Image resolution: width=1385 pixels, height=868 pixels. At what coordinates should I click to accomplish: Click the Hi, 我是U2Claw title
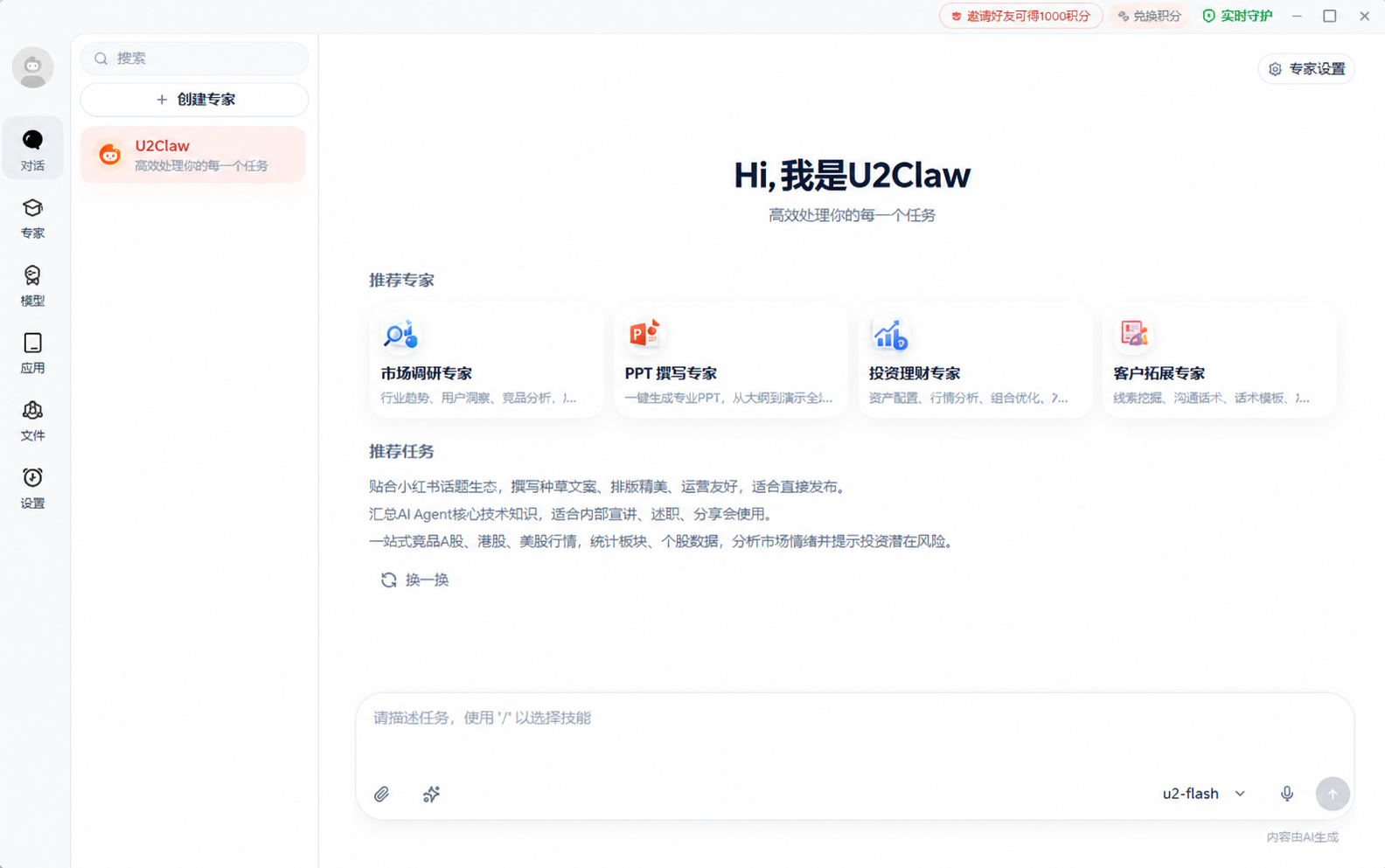coord(852,176)
